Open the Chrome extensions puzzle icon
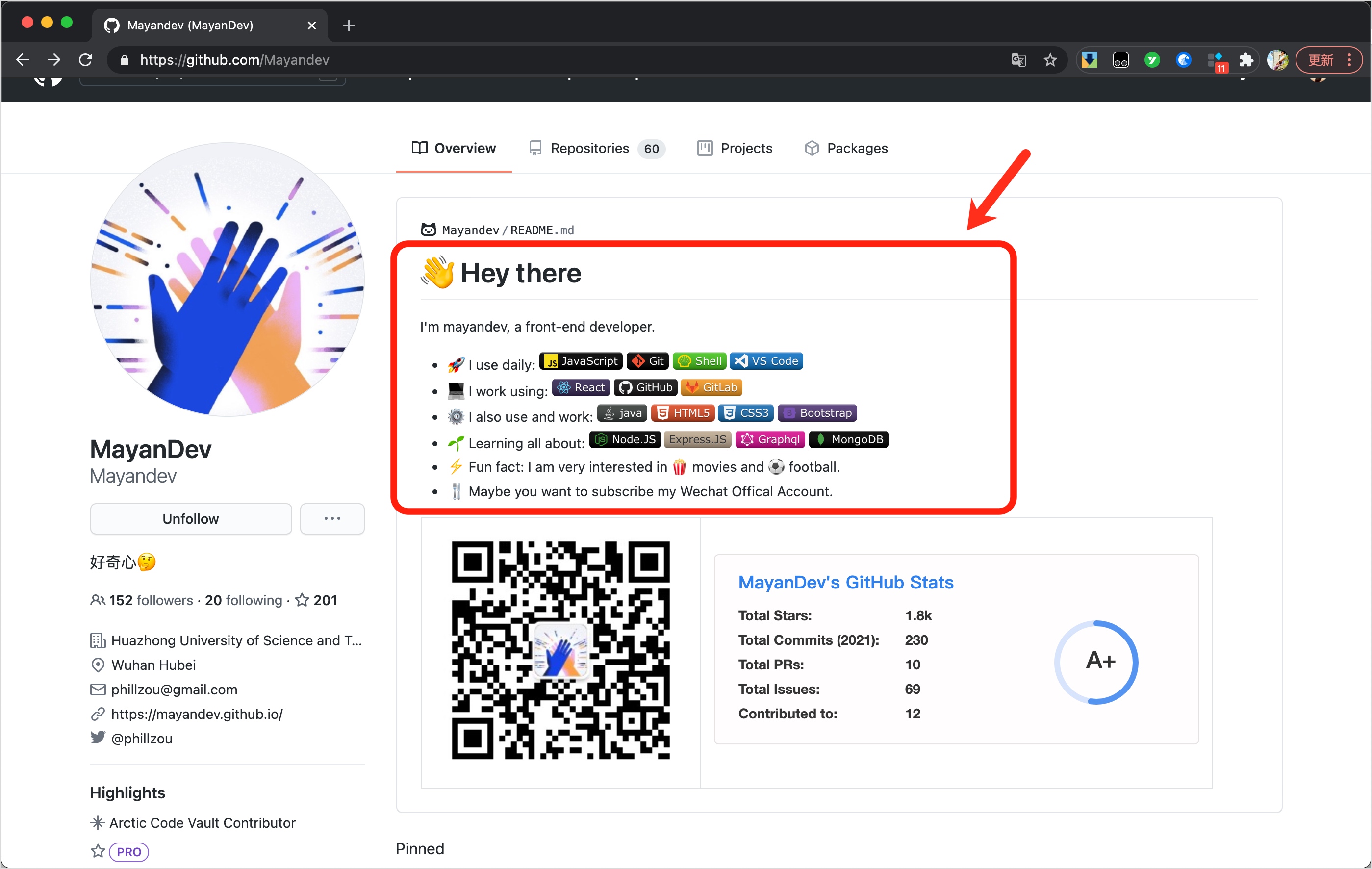The height and width of the screenshot is (869, 1372). point(1246,60)
